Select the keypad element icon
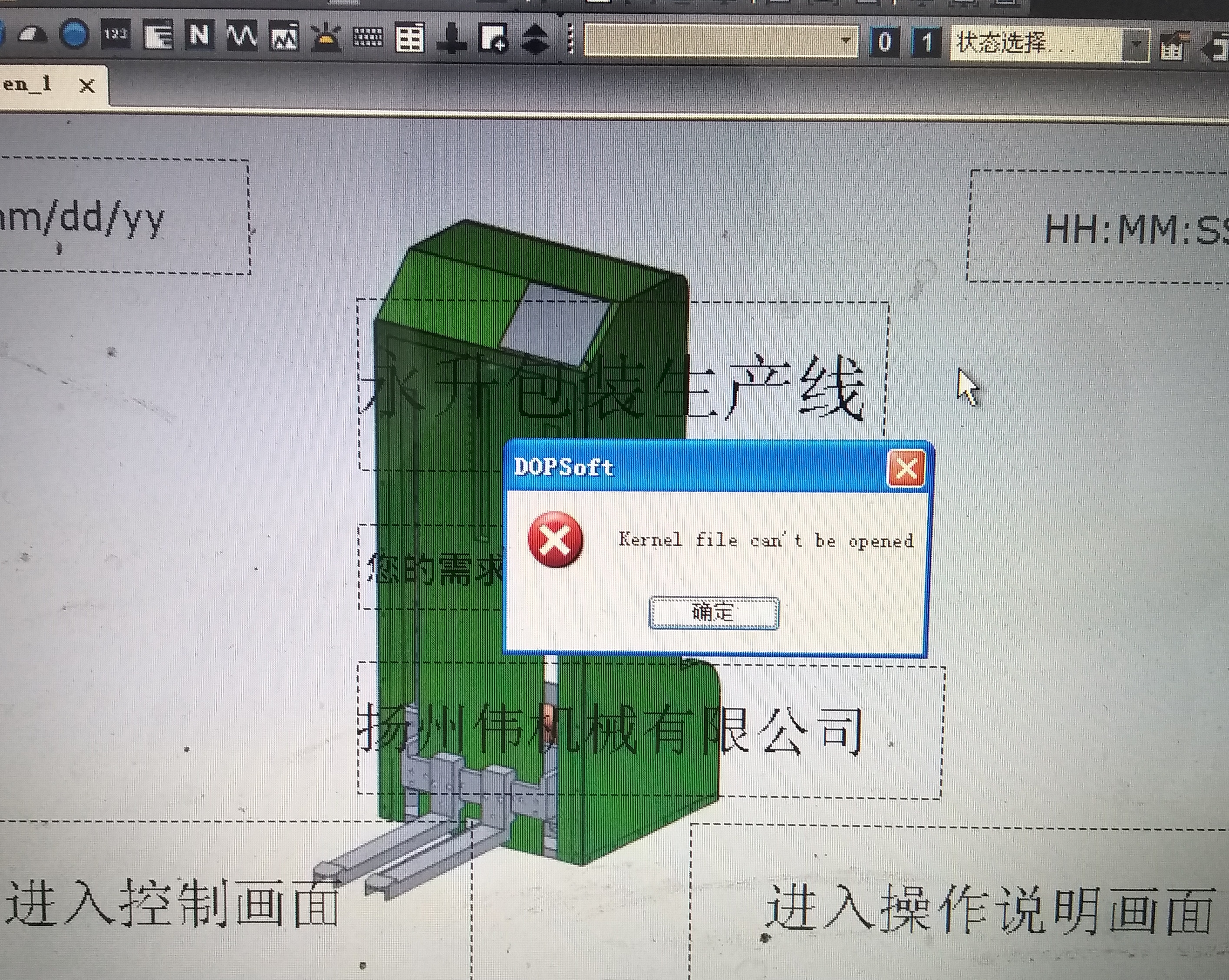Screen dimensions: 1229x980 coord(368,38)
